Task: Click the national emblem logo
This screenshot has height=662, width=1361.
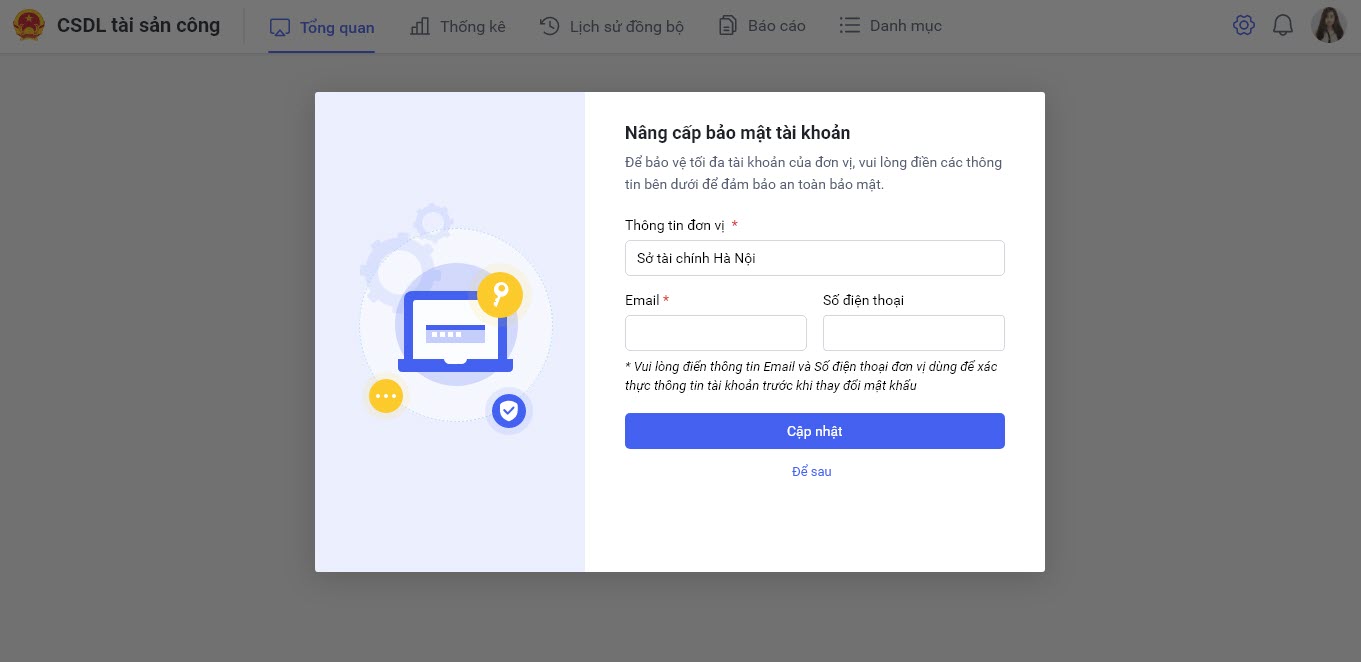Action: point(29,26)
